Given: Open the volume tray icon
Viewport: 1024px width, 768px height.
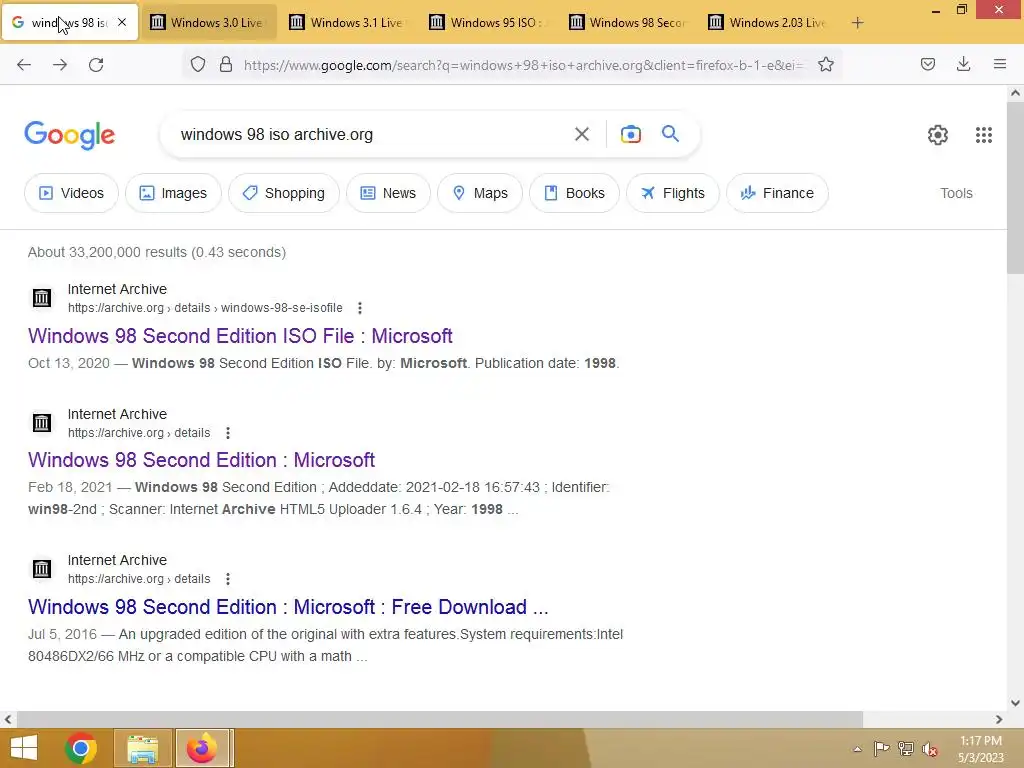Looking at the screenshot, I should [x=930, y=749].
